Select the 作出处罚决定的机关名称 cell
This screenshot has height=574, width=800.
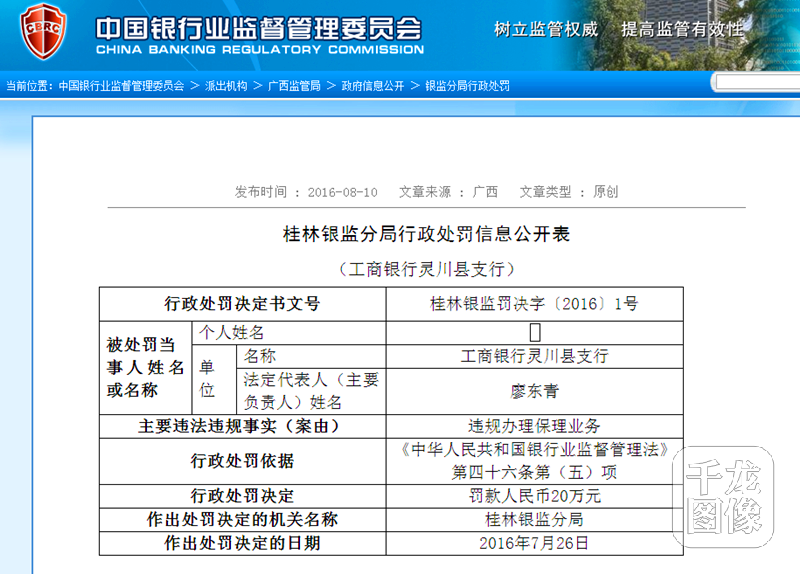coord(242,519)
